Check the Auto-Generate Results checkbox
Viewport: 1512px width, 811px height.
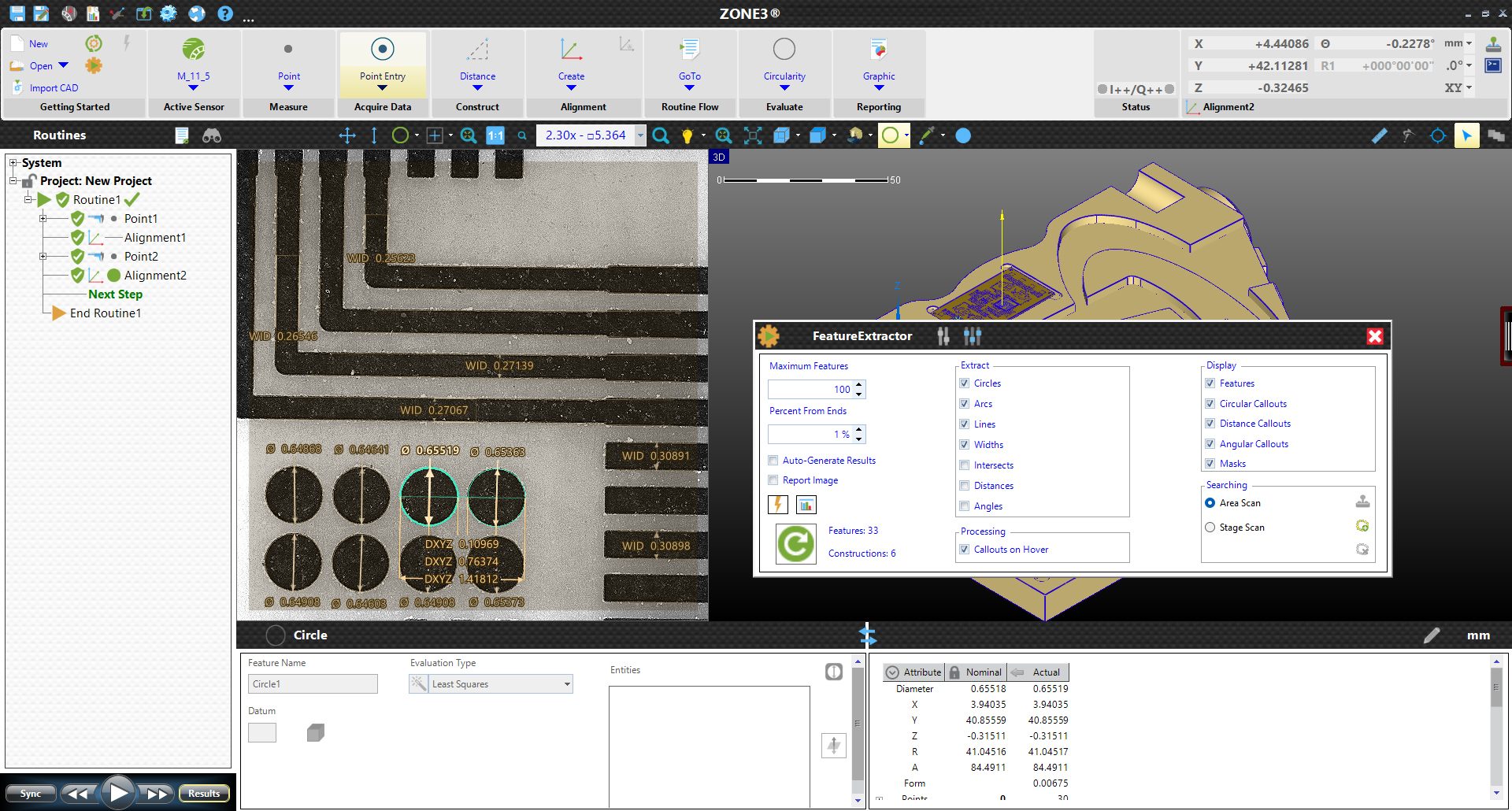(x=773, y=460)
